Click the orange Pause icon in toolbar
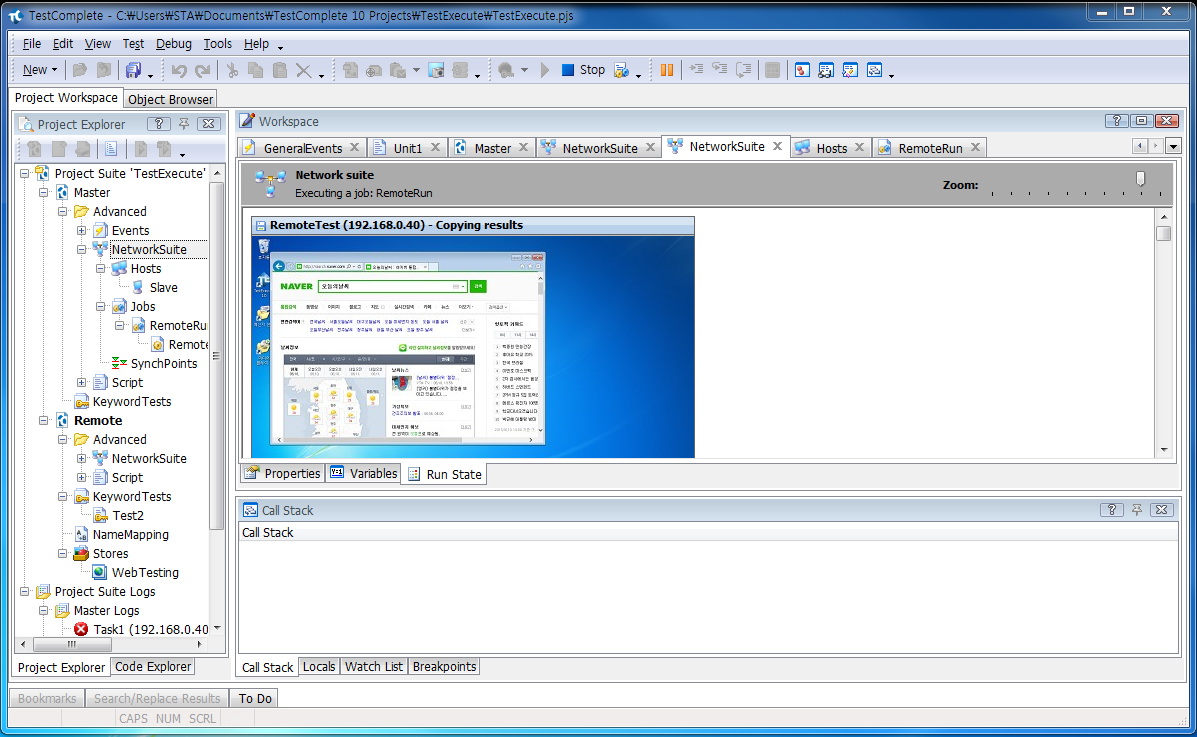This screenshot has height=737, width=1197. pos(667,70)
